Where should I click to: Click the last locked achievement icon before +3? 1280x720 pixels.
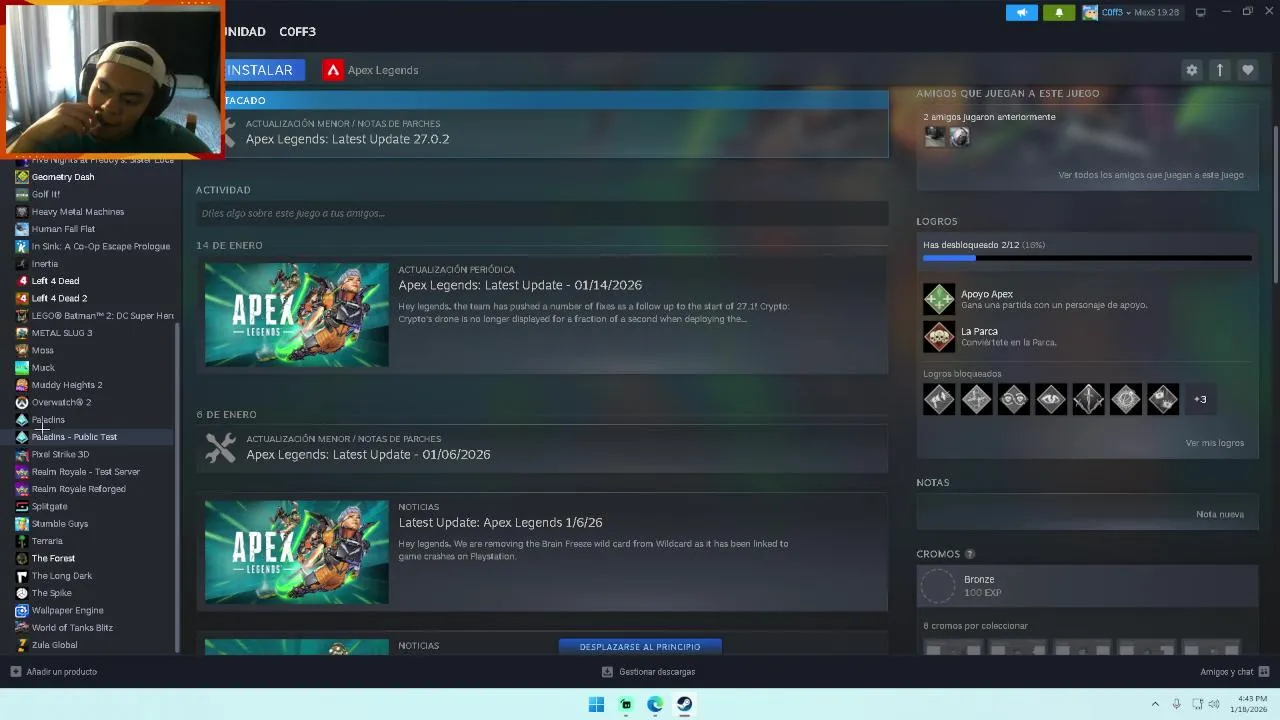point(1162,399)
